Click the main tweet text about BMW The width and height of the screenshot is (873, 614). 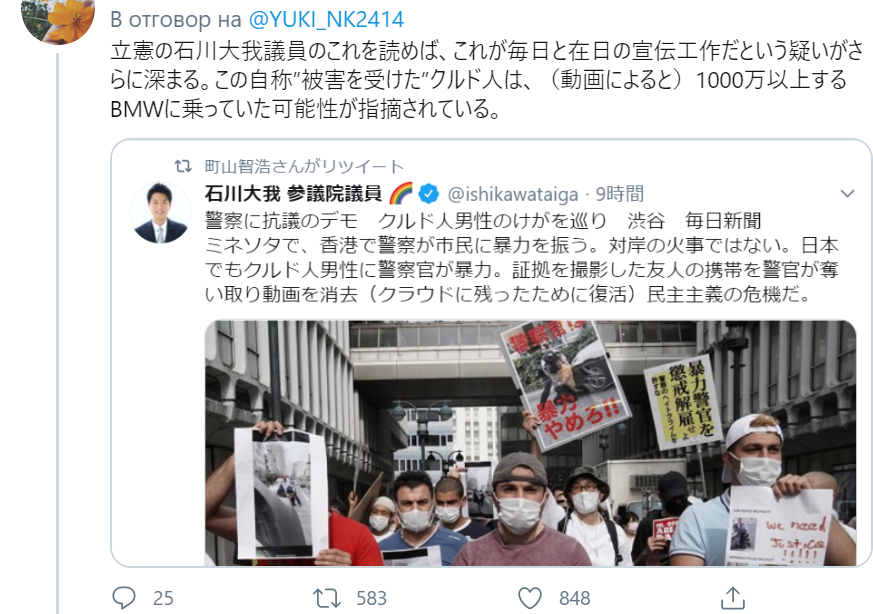click(x=487, y=80)
